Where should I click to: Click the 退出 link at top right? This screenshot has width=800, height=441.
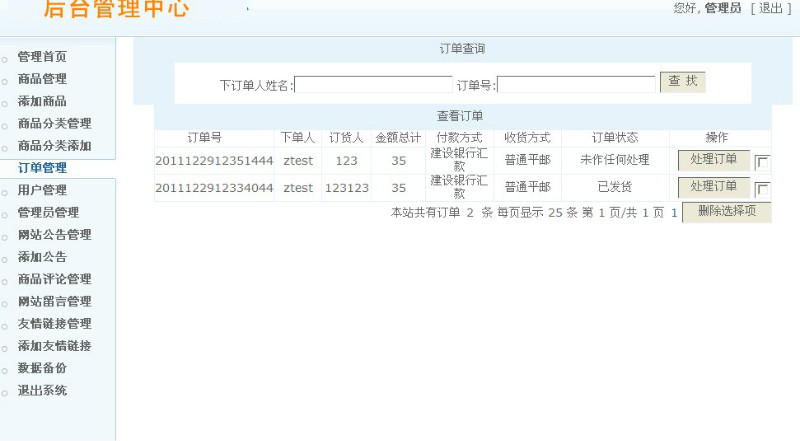coord(770,8)
